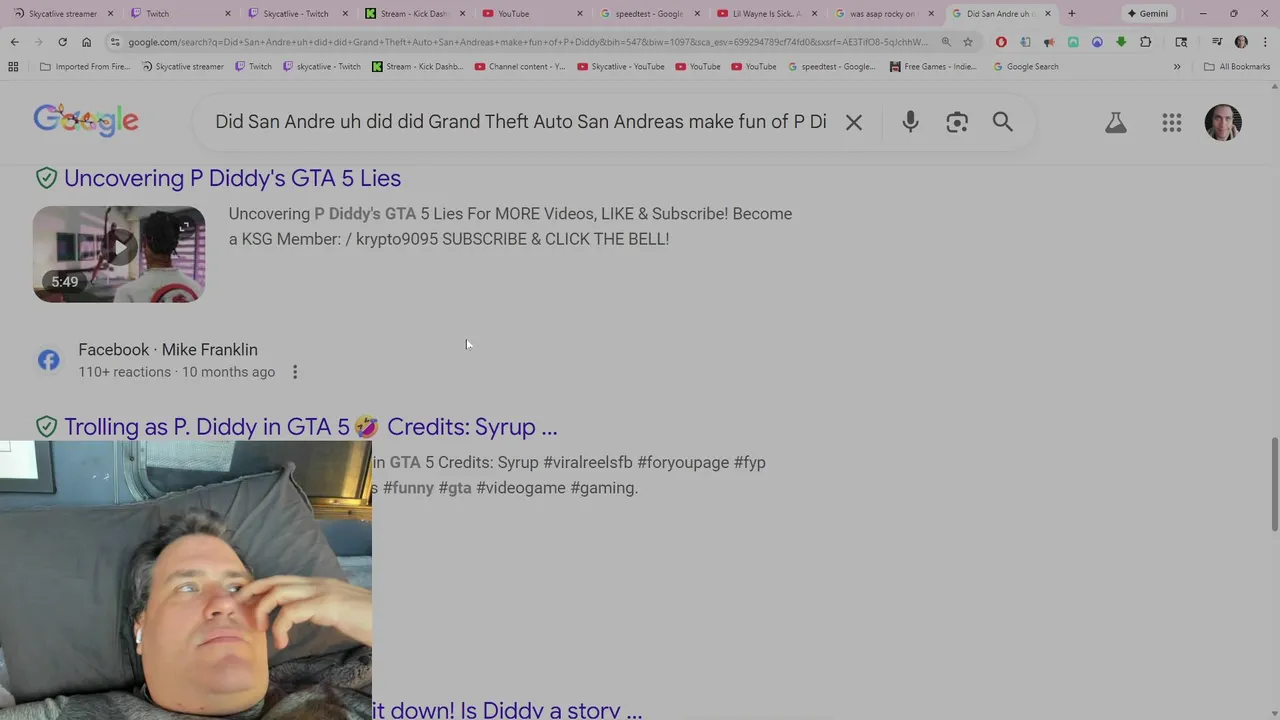Switch to YouTube tab
The width and height of the screenshot is (1280, 720).
pyautogui.click(x=530, y=14)
